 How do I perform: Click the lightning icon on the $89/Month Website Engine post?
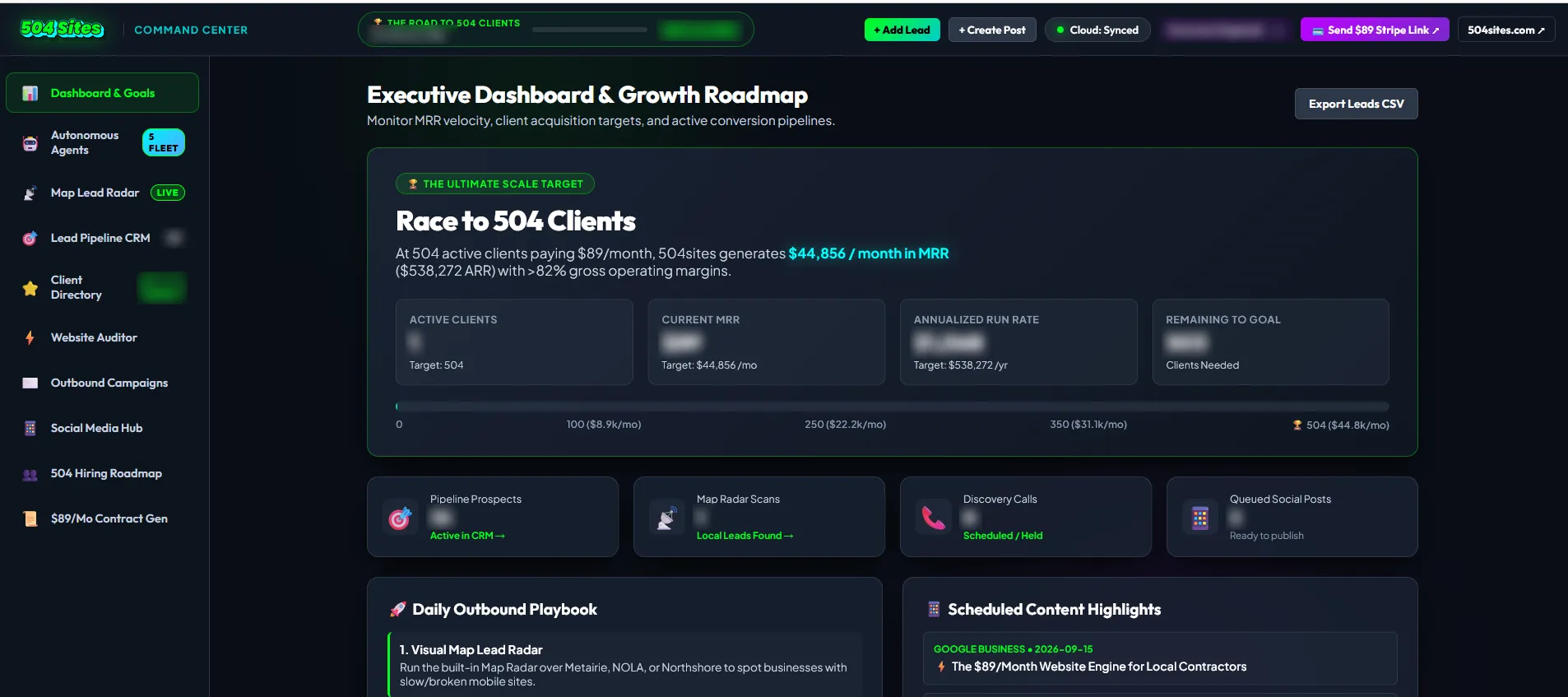pyautogui.click(x=941, y=667)
